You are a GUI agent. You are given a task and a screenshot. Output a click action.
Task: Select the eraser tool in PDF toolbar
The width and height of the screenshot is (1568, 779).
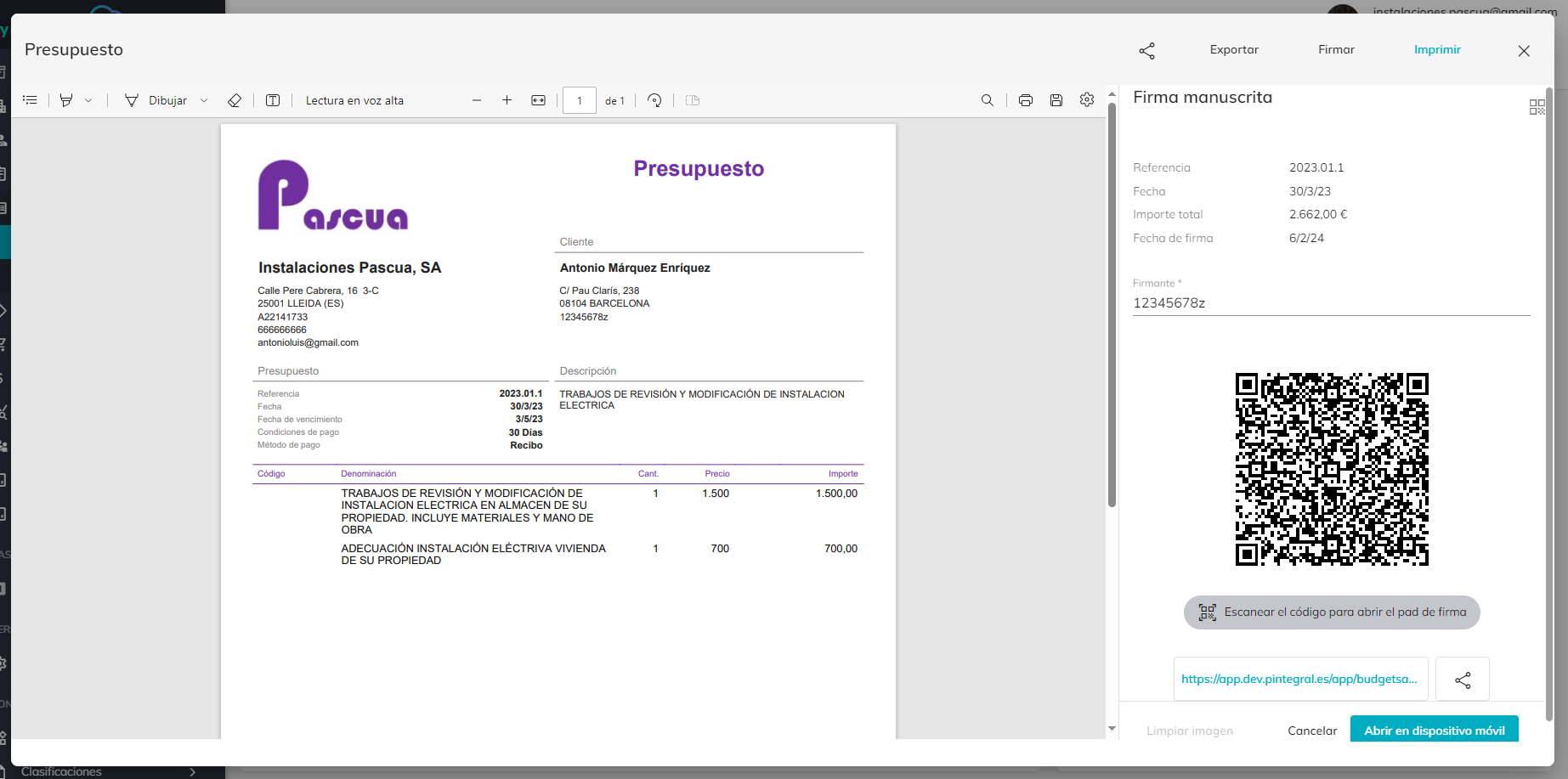[235, 100]
